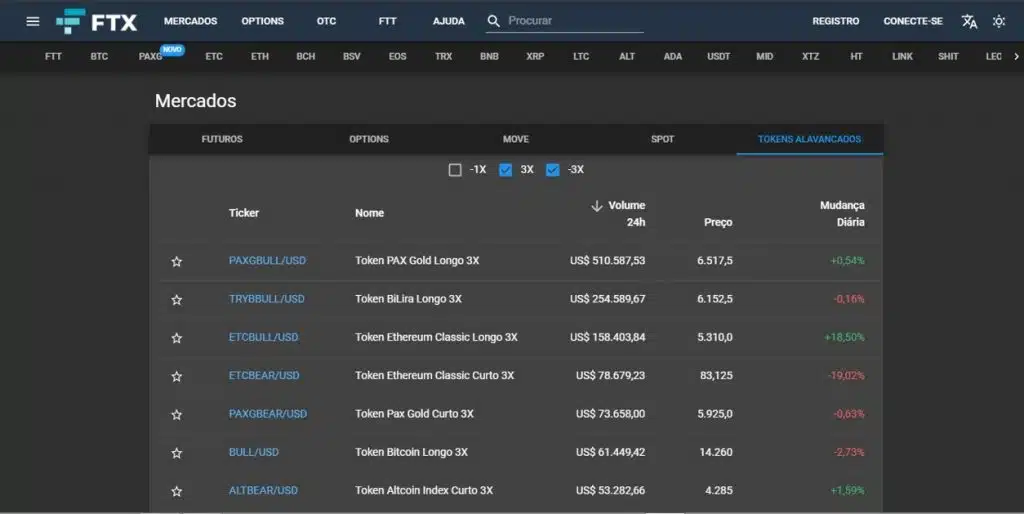The image size is (1024, 514).
Task: Click the REGISTRO button
Action: click(x=836, y=21)
